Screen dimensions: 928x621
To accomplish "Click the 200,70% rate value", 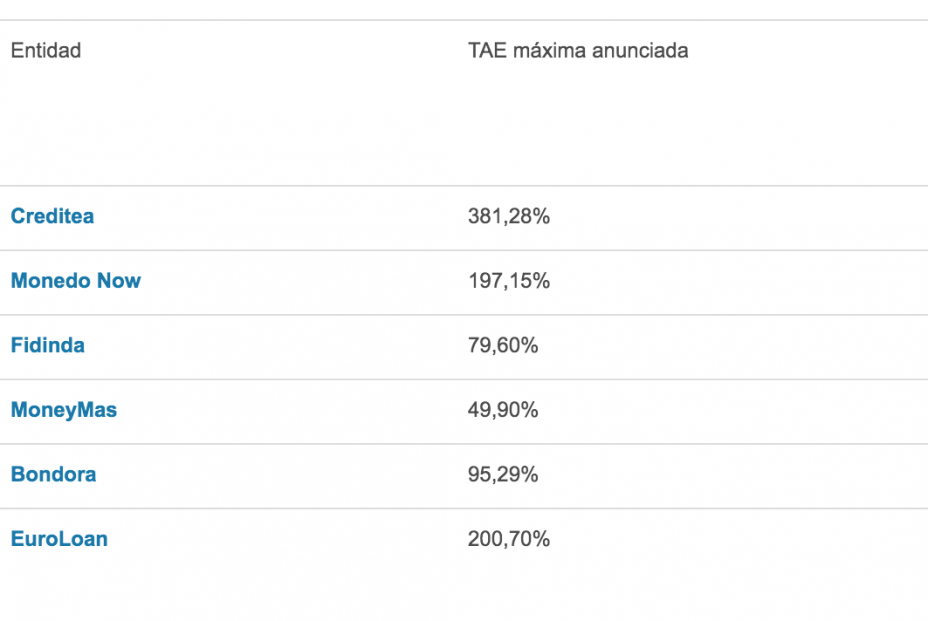I will click(509, 539).
